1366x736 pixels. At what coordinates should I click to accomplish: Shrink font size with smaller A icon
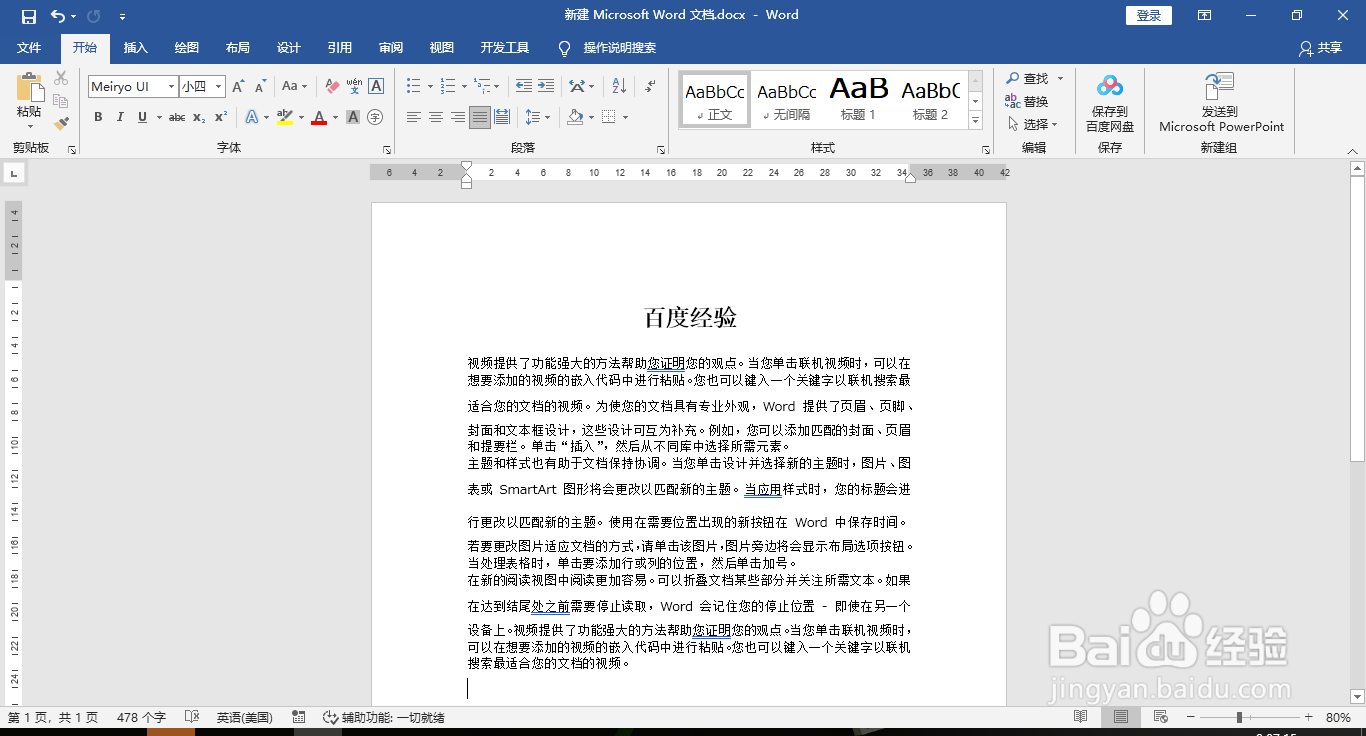(x=260, y=87)
